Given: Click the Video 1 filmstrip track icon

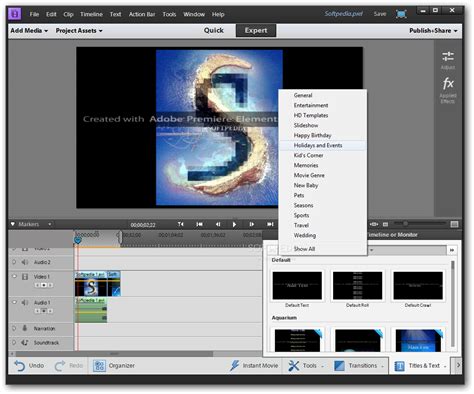Looking at the screenshot, I should (x=25, y=277).
